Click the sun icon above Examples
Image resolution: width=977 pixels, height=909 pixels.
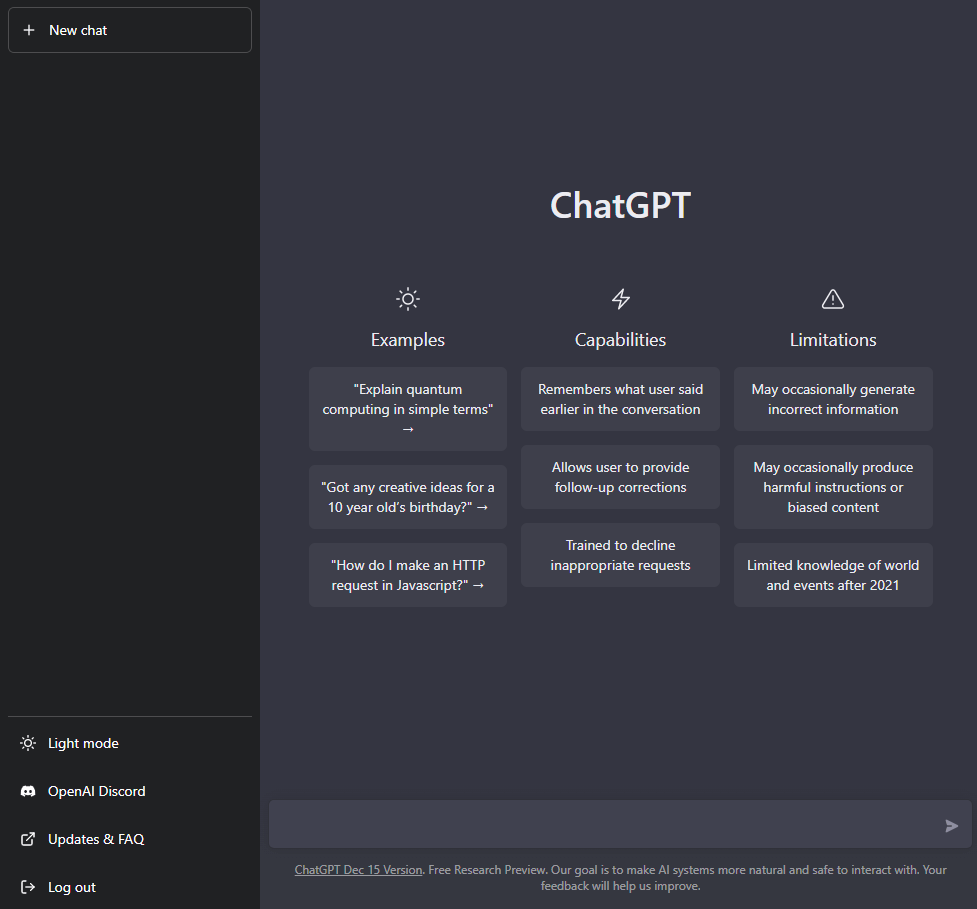pyautogui.click(x=407, y=298)
